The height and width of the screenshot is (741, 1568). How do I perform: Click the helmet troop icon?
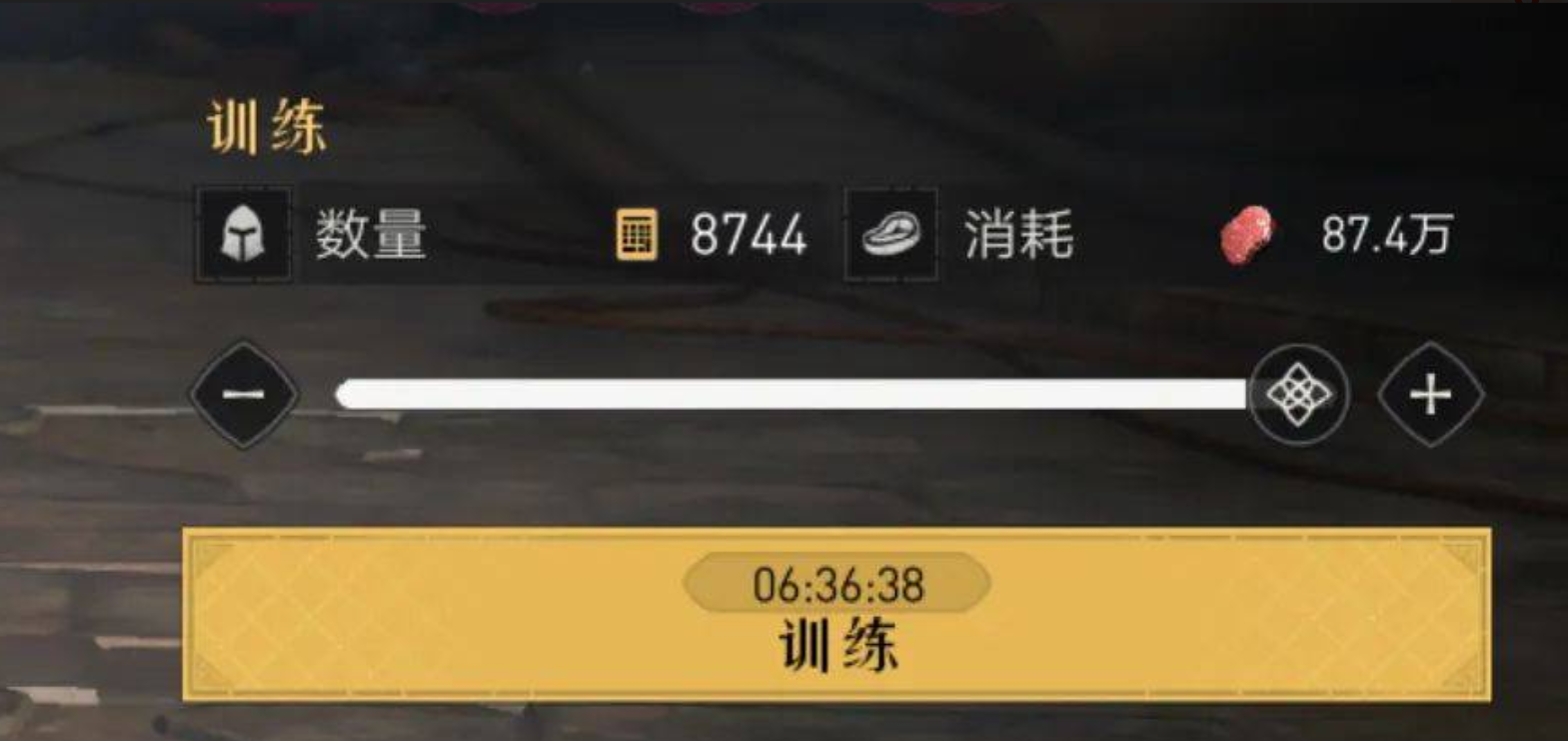[x=243, y=234]
